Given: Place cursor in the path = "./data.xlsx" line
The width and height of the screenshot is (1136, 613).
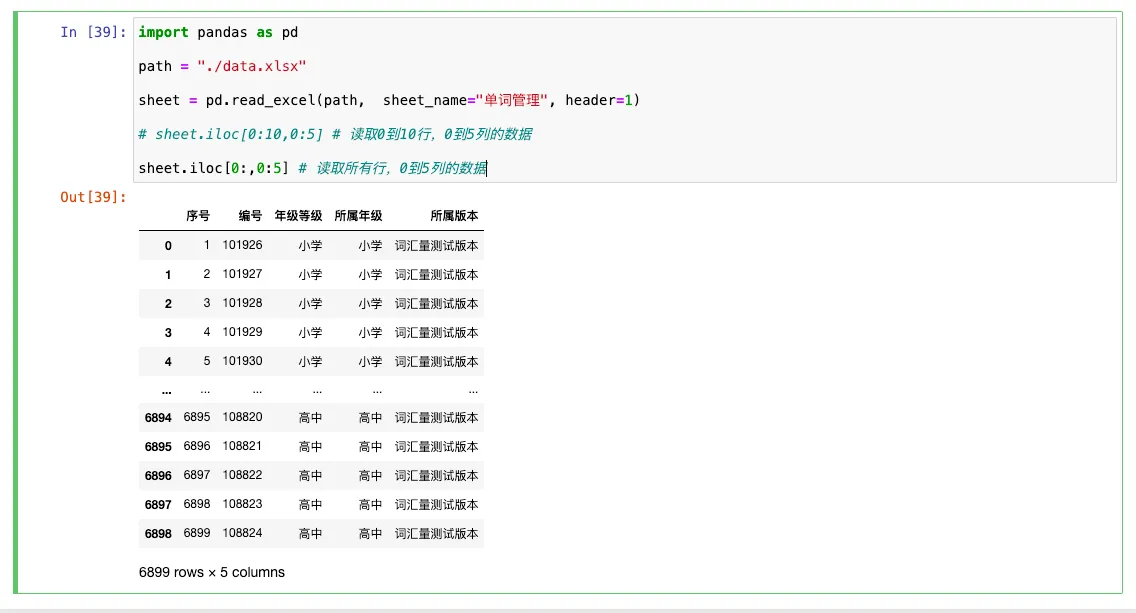Looking at the screenshot, I should click(222, 66).
